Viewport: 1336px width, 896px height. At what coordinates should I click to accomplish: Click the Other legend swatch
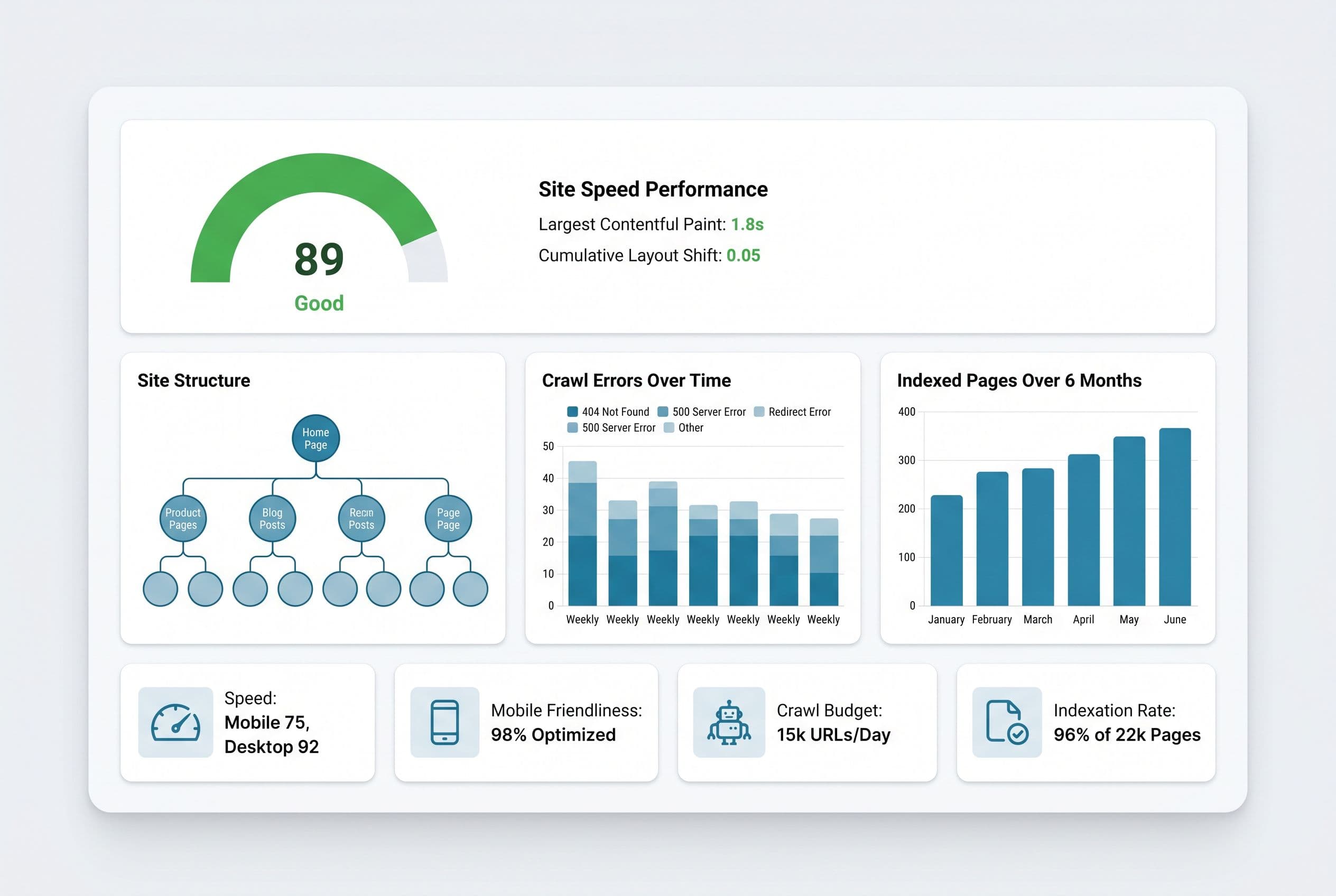(669, 427)
